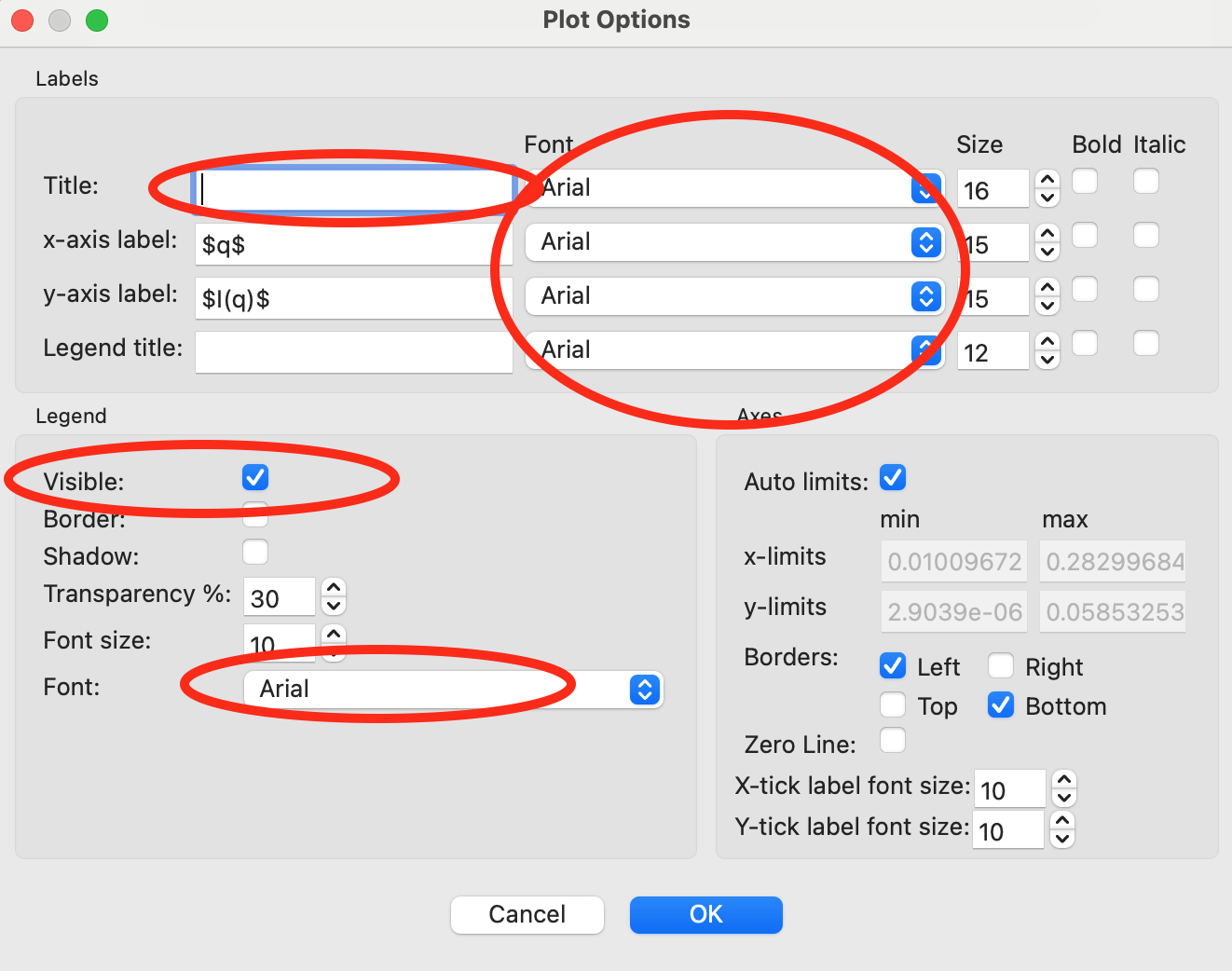
Task: Enable the Right border checkbox
Action: point(1001,666)
